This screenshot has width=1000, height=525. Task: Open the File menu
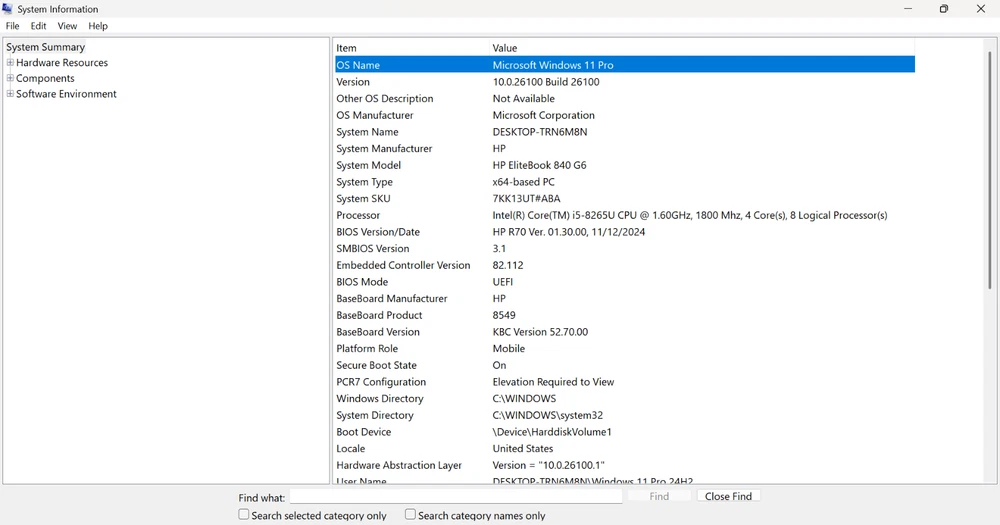(x=13, y=26)
